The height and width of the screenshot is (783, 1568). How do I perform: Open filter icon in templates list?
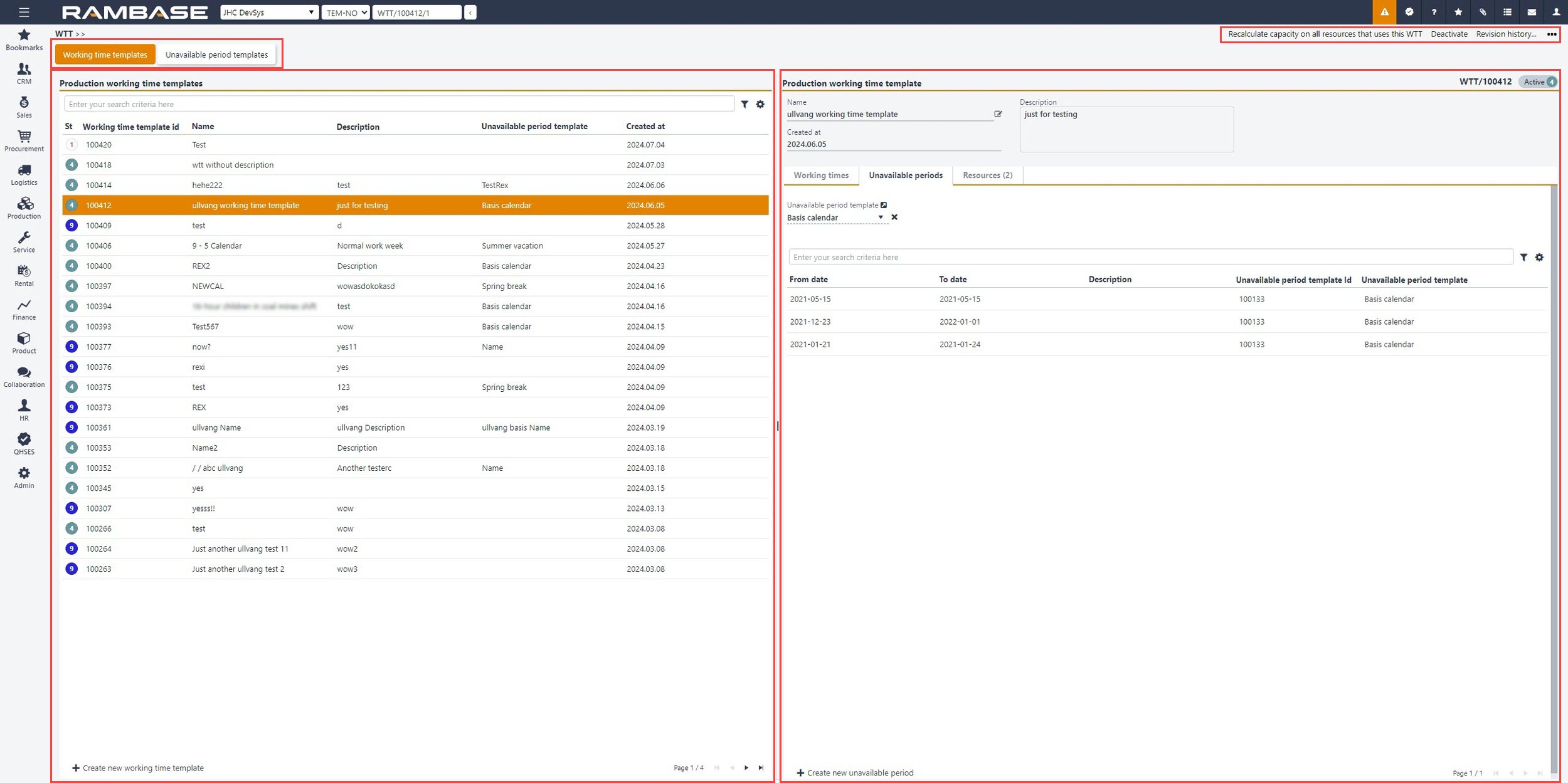pyautogui.click(x=744, y=104)
